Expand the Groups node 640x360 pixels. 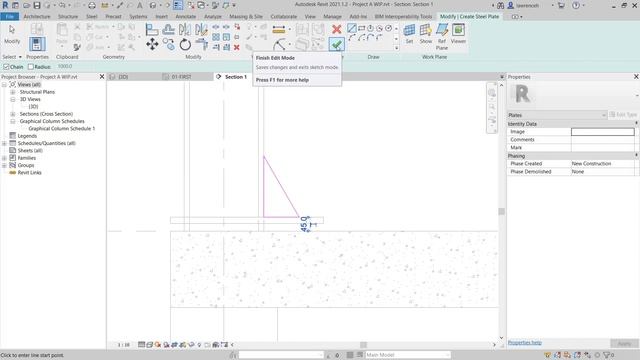pos(4,165)
